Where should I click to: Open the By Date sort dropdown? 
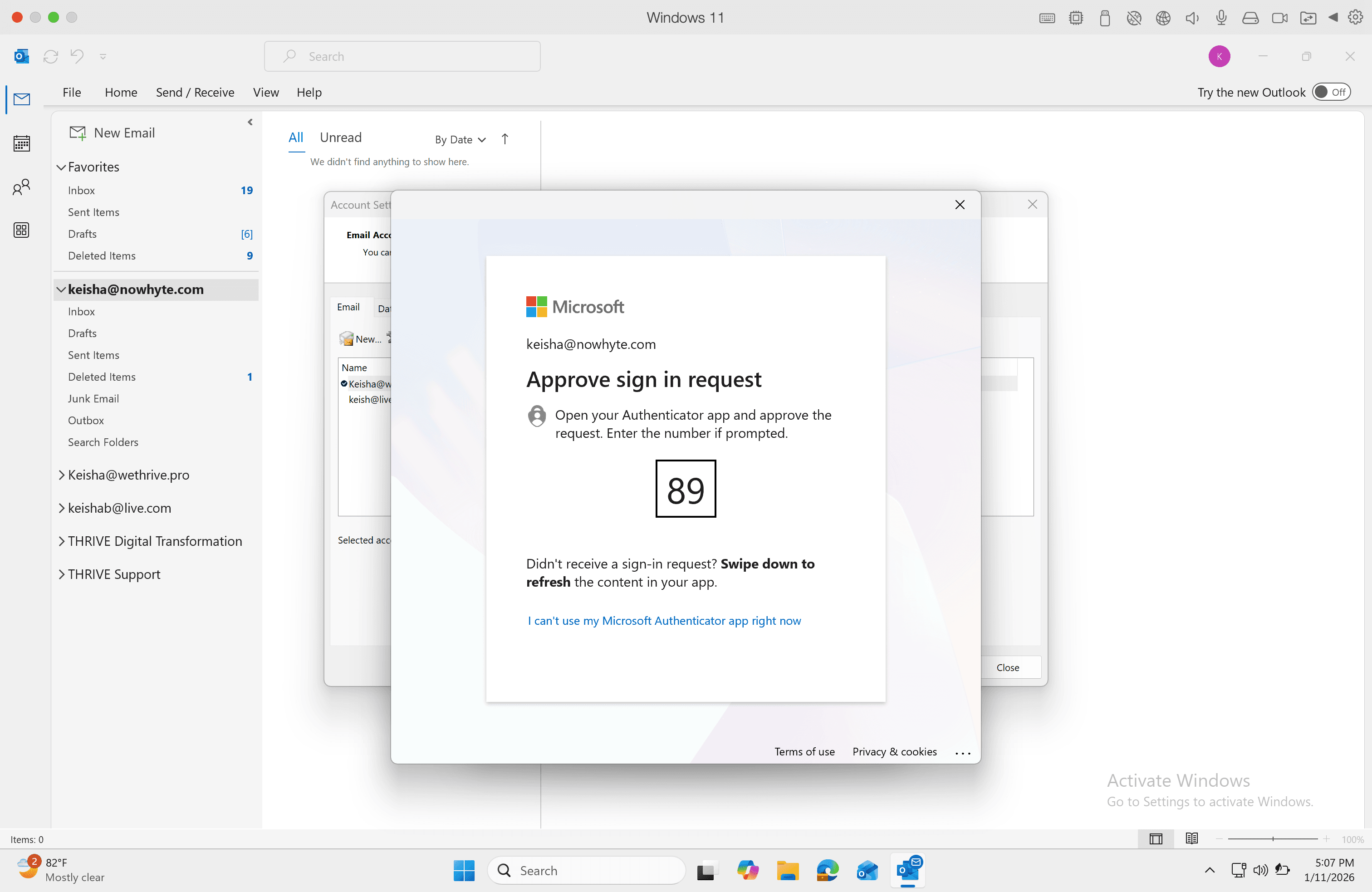point(460,140)
